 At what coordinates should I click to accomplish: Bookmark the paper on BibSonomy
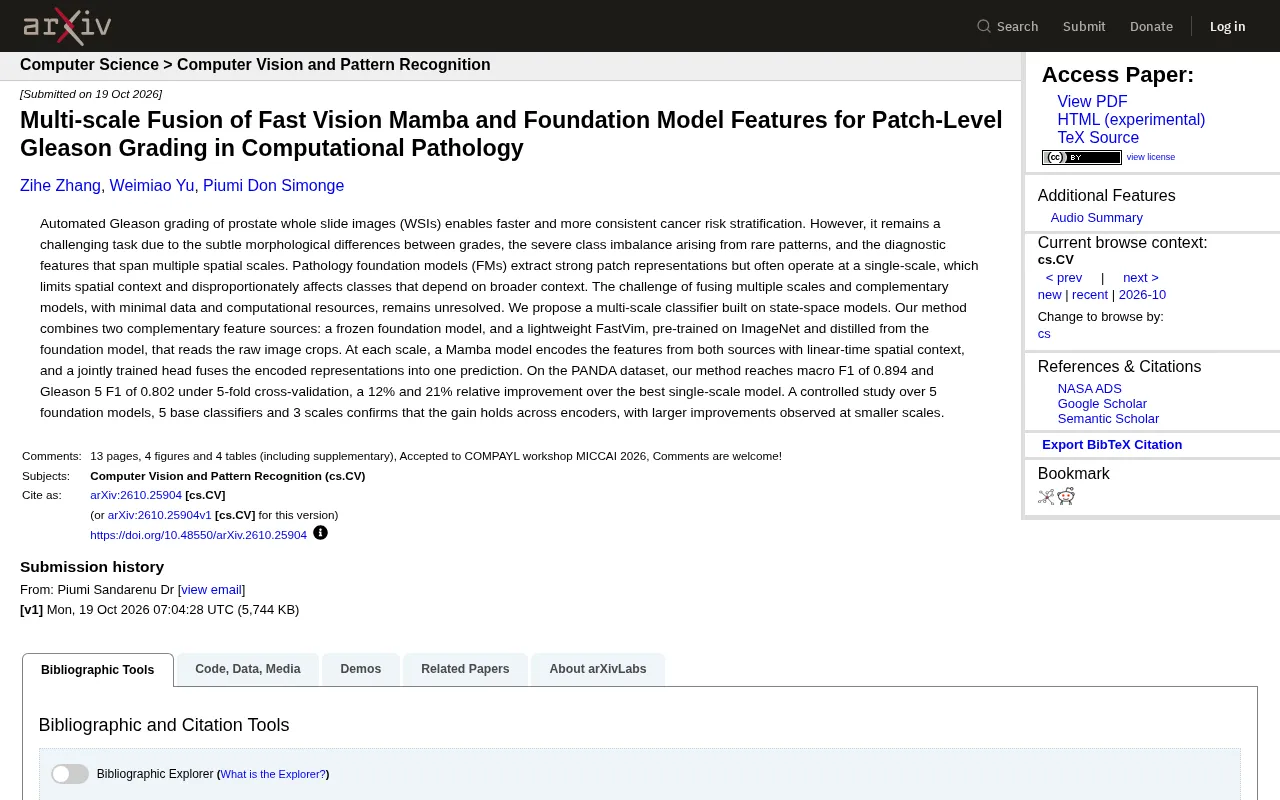pos(1046,497)
